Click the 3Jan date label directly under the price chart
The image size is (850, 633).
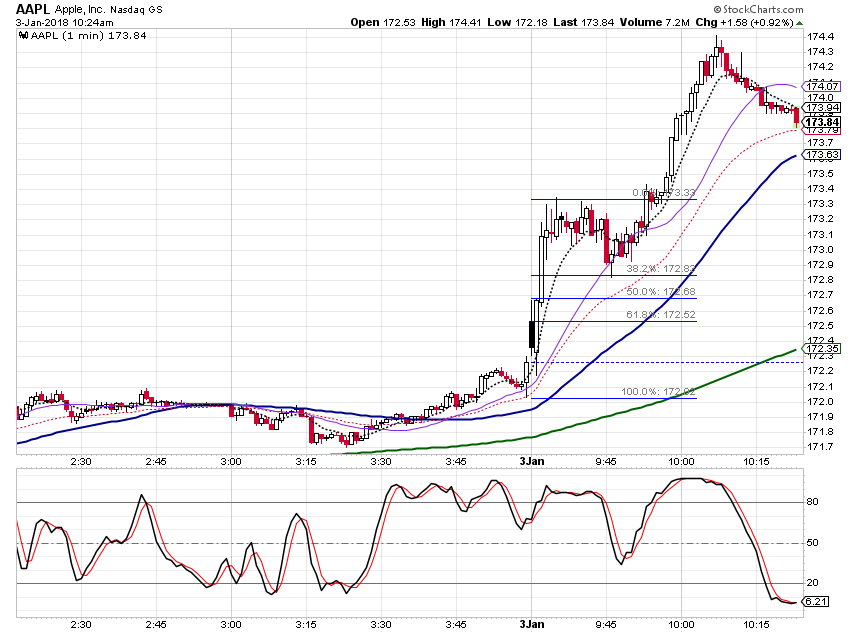pos(532,461)
